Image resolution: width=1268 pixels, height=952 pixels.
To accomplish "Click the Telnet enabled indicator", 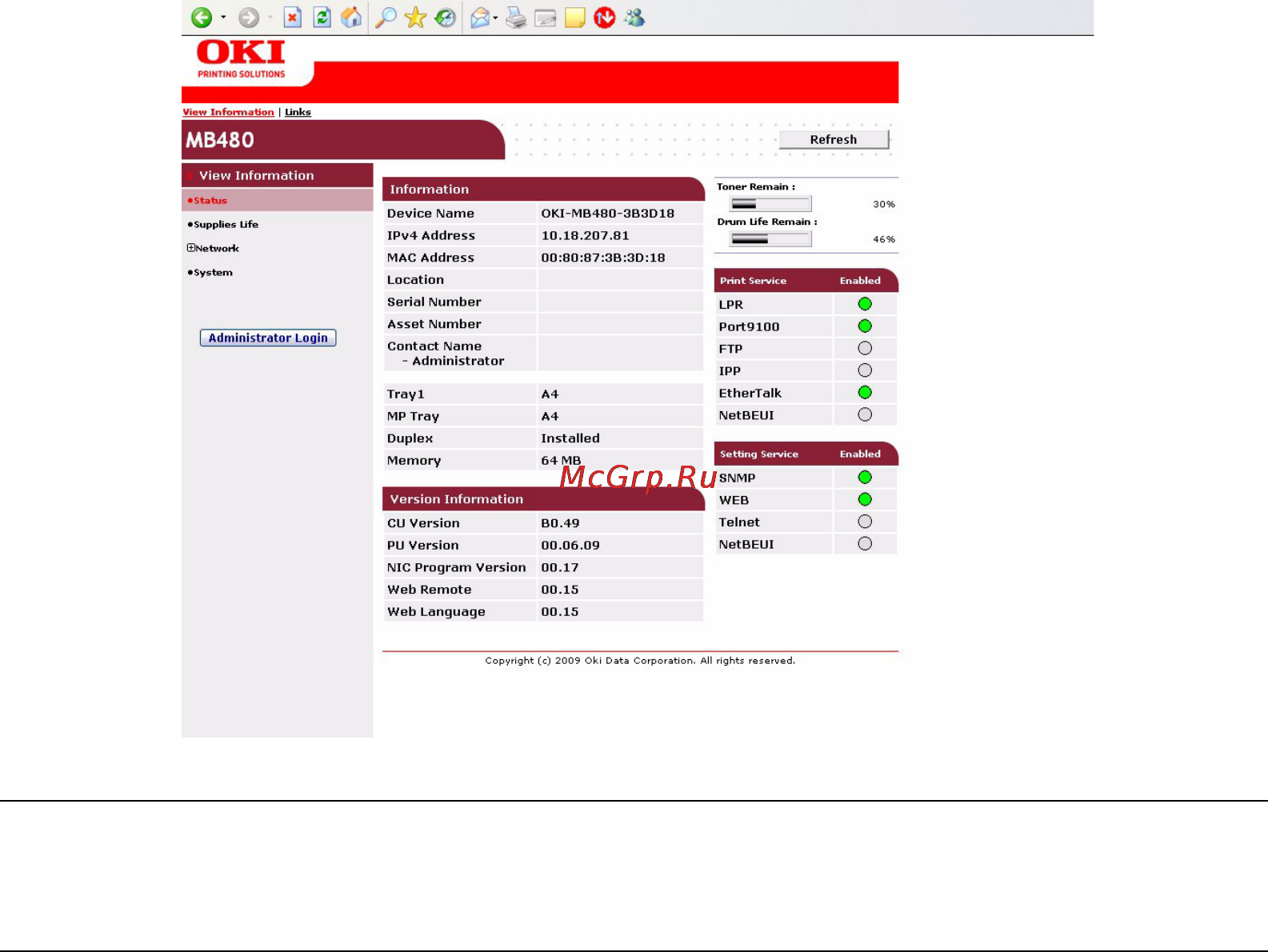I will [x=865, y=522].
